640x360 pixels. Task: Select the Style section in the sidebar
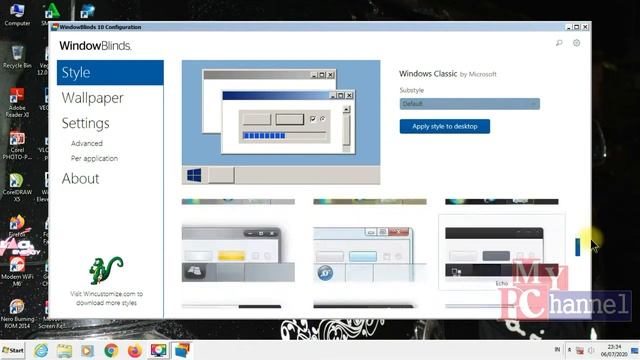110,73
